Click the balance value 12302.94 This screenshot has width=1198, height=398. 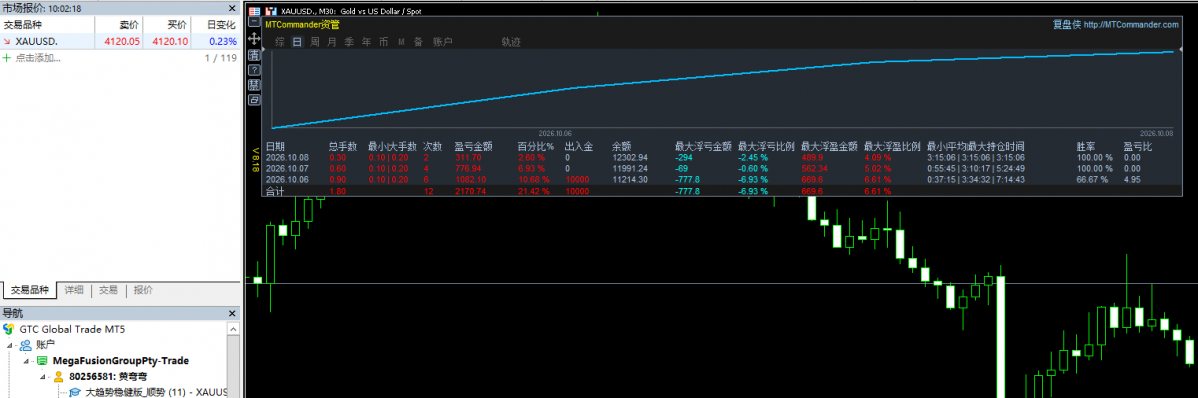pos(630,157)
